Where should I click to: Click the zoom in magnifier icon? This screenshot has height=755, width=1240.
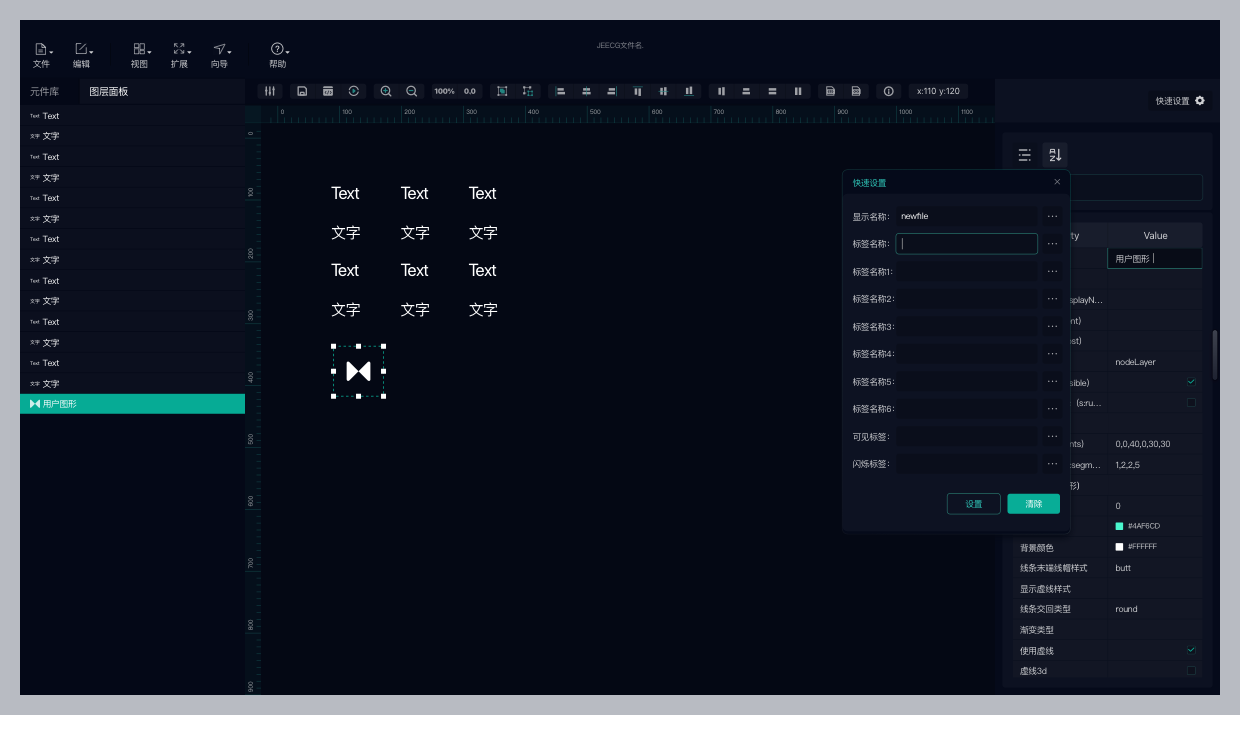386,91
